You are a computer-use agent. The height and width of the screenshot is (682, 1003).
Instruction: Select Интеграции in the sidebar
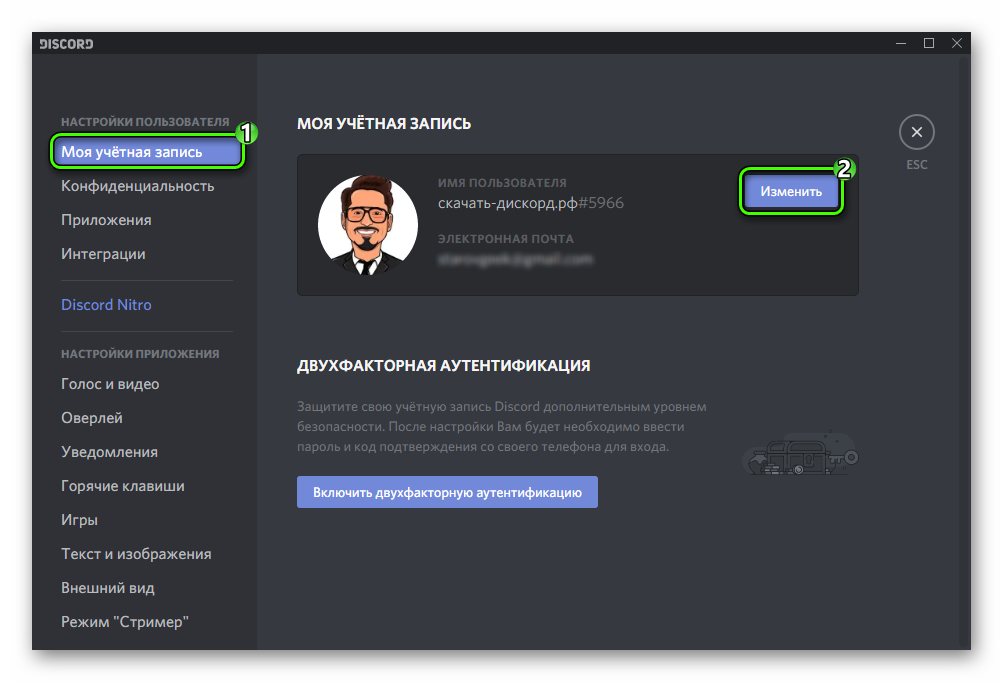click(103, 254)
